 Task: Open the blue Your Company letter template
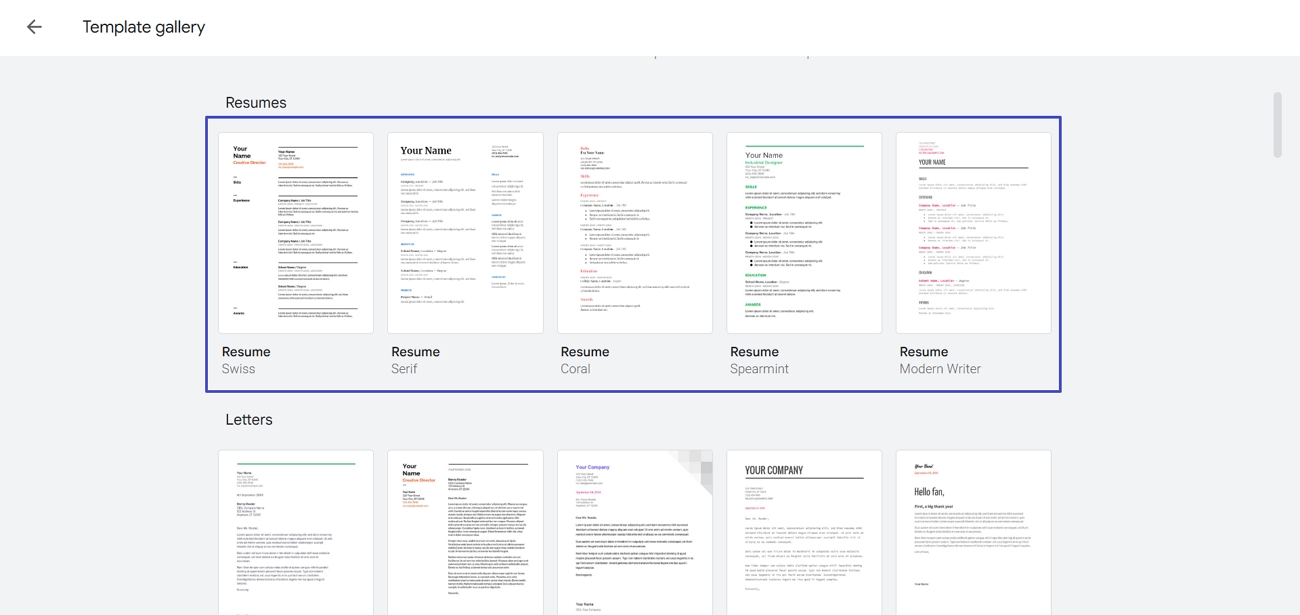pos(635,530)
